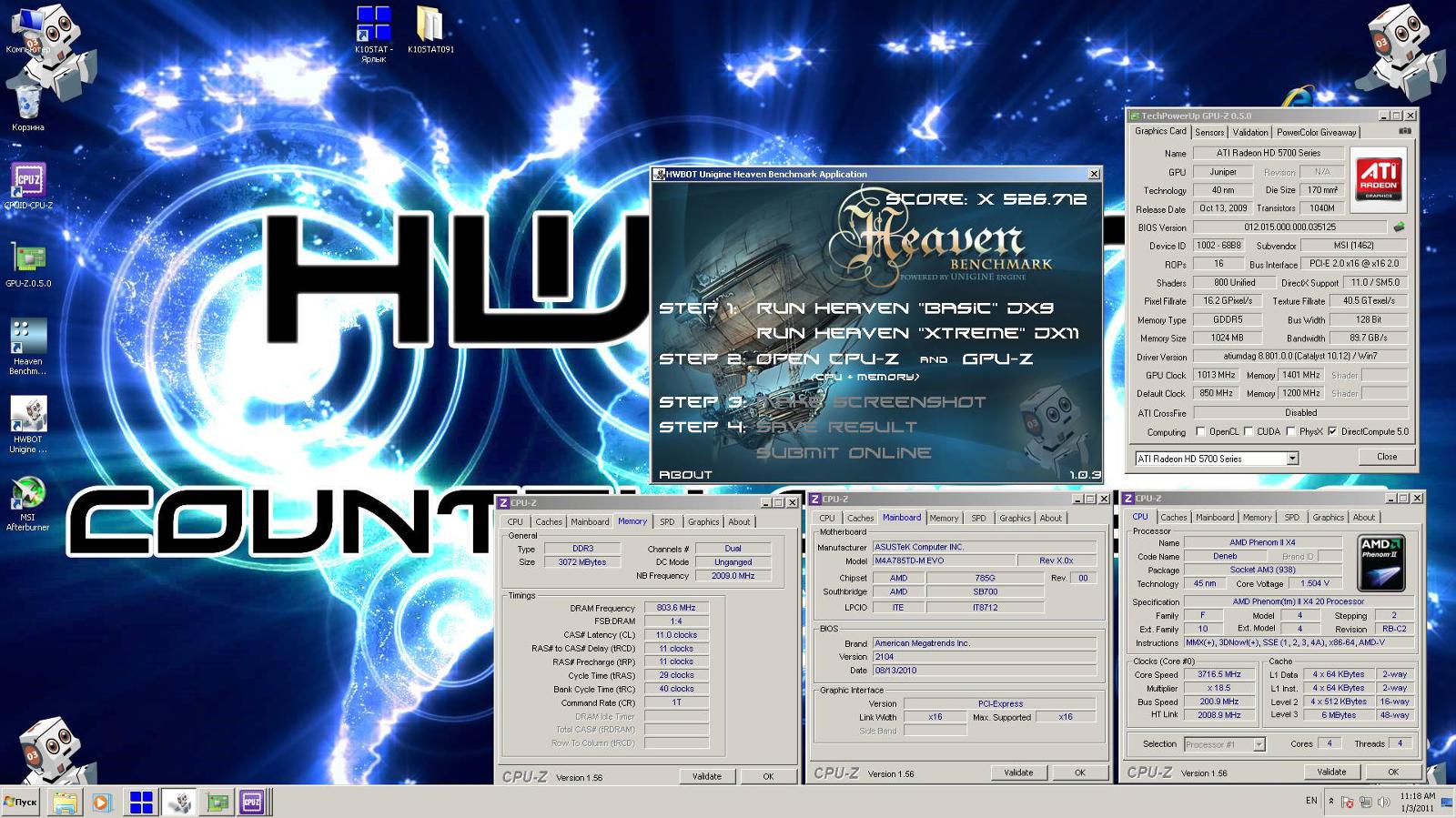Click the NB Frequency 2009.0 MHz value

[x=733, y=575]
